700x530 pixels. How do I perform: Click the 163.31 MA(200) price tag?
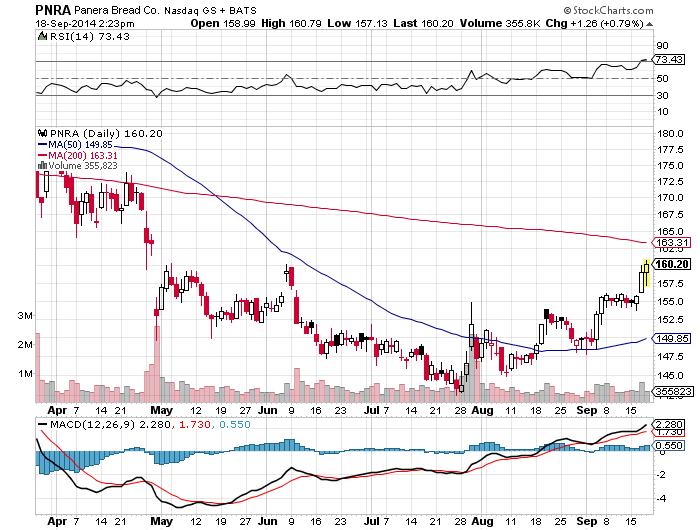pyautogui.click(x=672, y=242)
